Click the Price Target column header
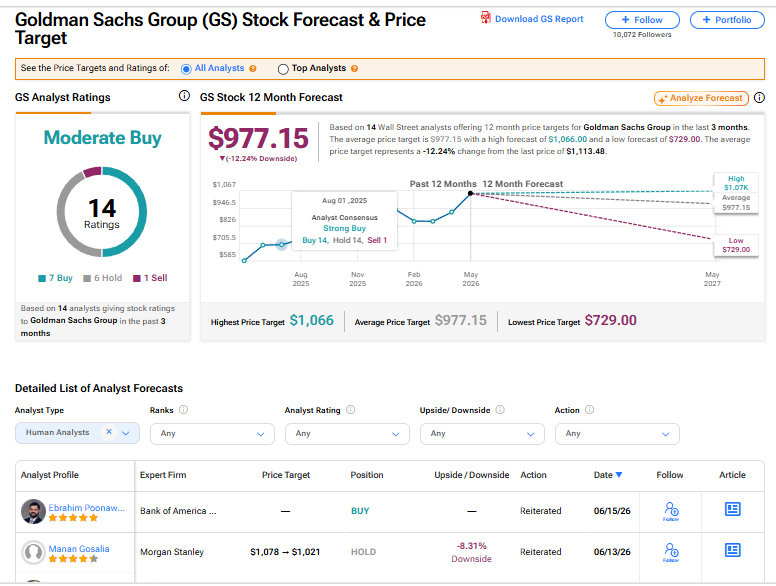Viewport: 776px width, 586px height. 286,475
